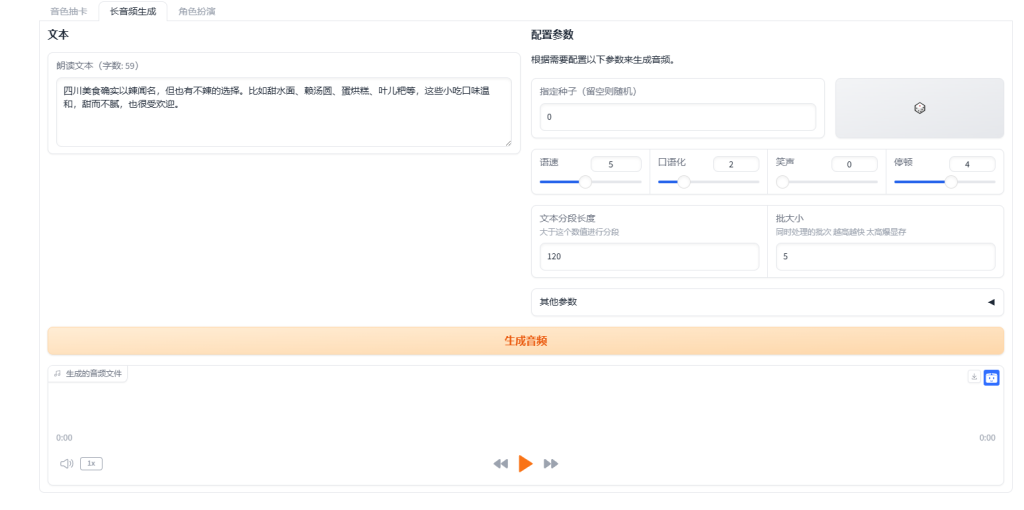Click the 生成的音频文件 label
This screenshot has height=510, width=1024.
click(x=88, y=374)
